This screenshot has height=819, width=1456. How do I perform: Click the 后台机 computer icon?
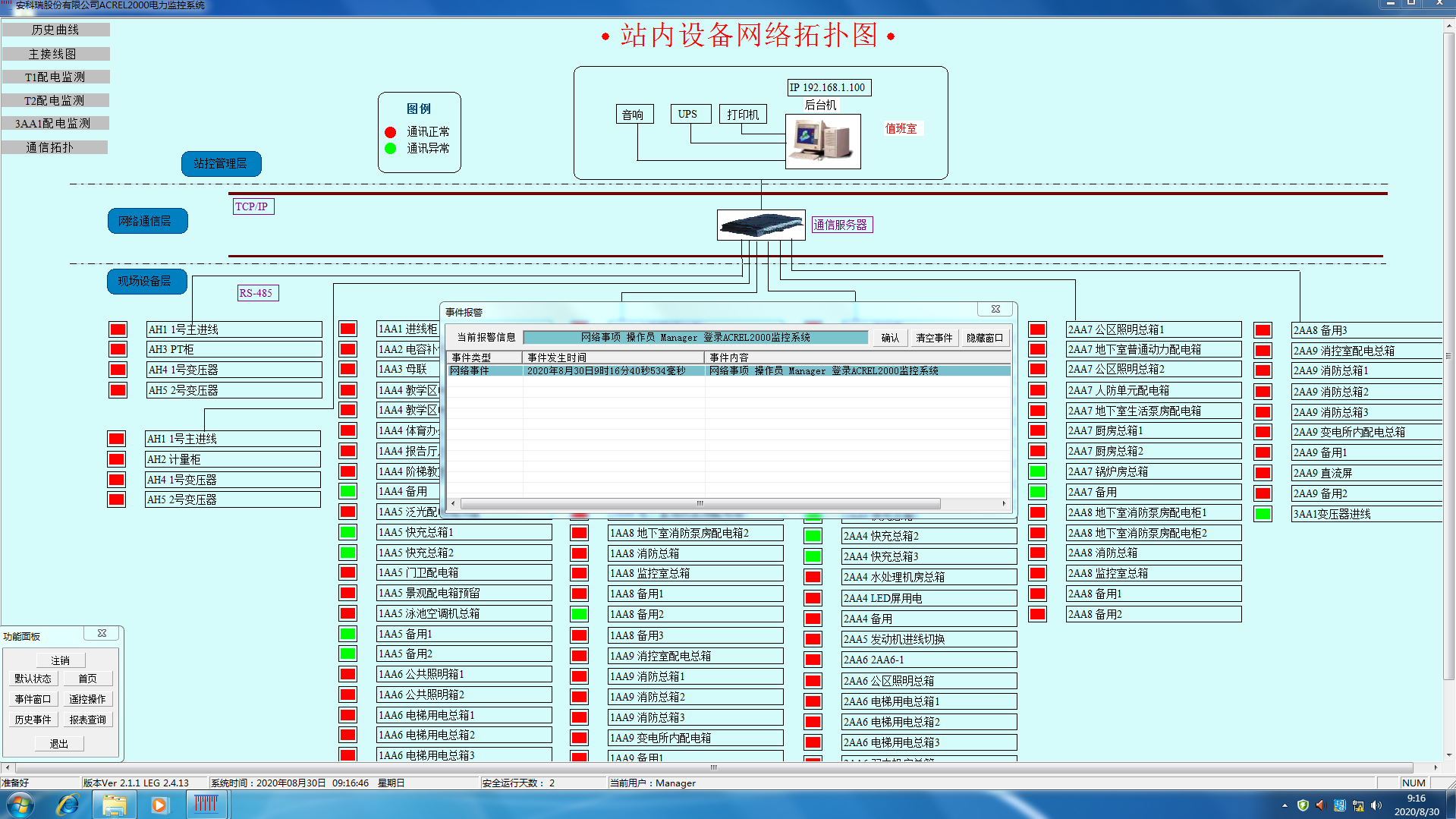pos(822,141)
